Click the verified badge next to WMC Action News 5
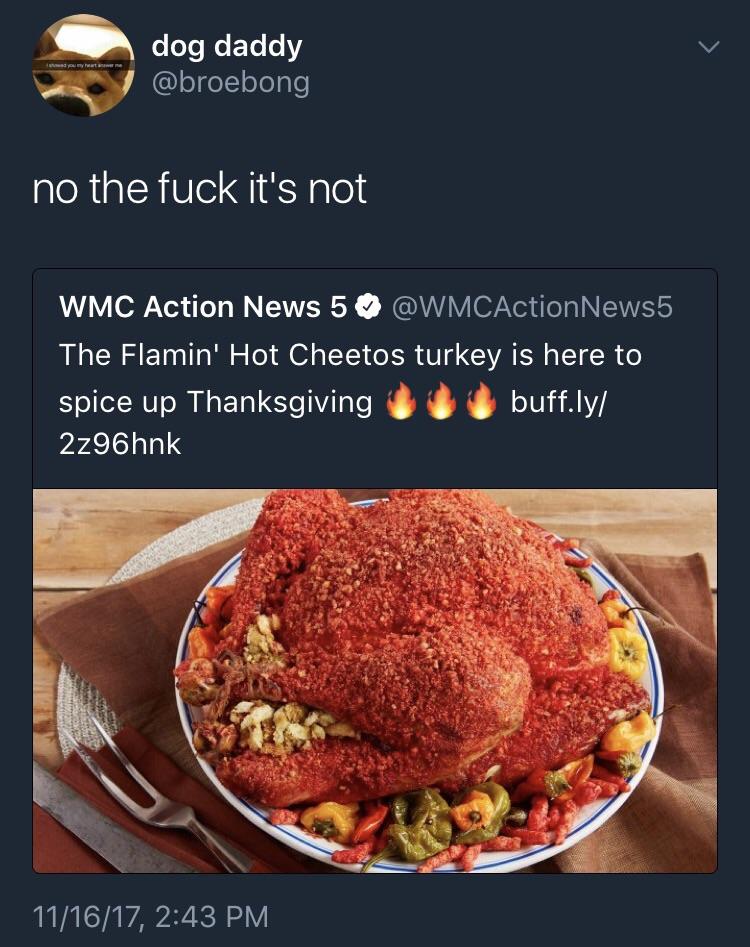Viewport: 750px width, 947px height. tap(368, 307)
